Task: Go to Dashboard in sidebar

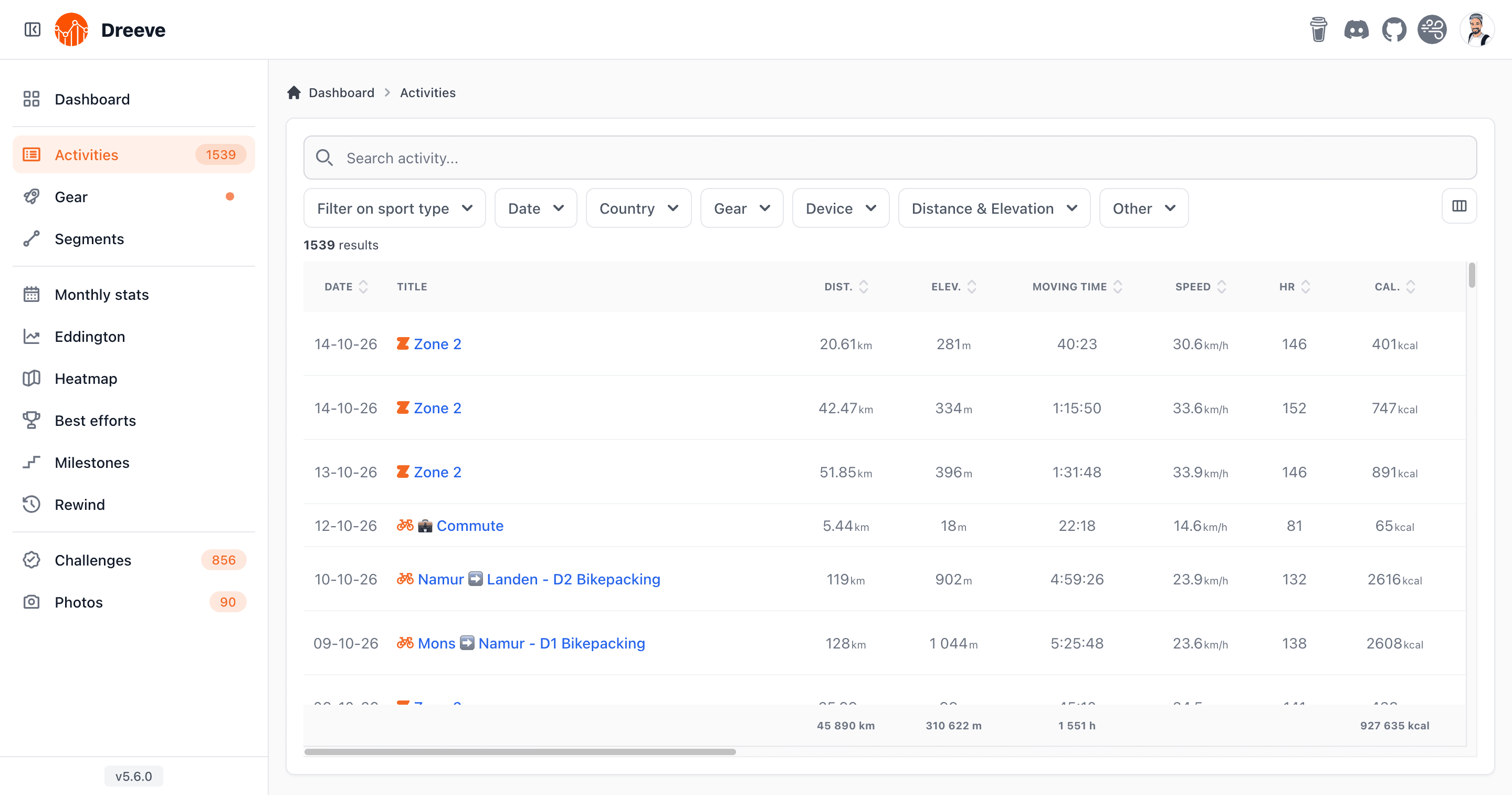Action: click(134, 99)
